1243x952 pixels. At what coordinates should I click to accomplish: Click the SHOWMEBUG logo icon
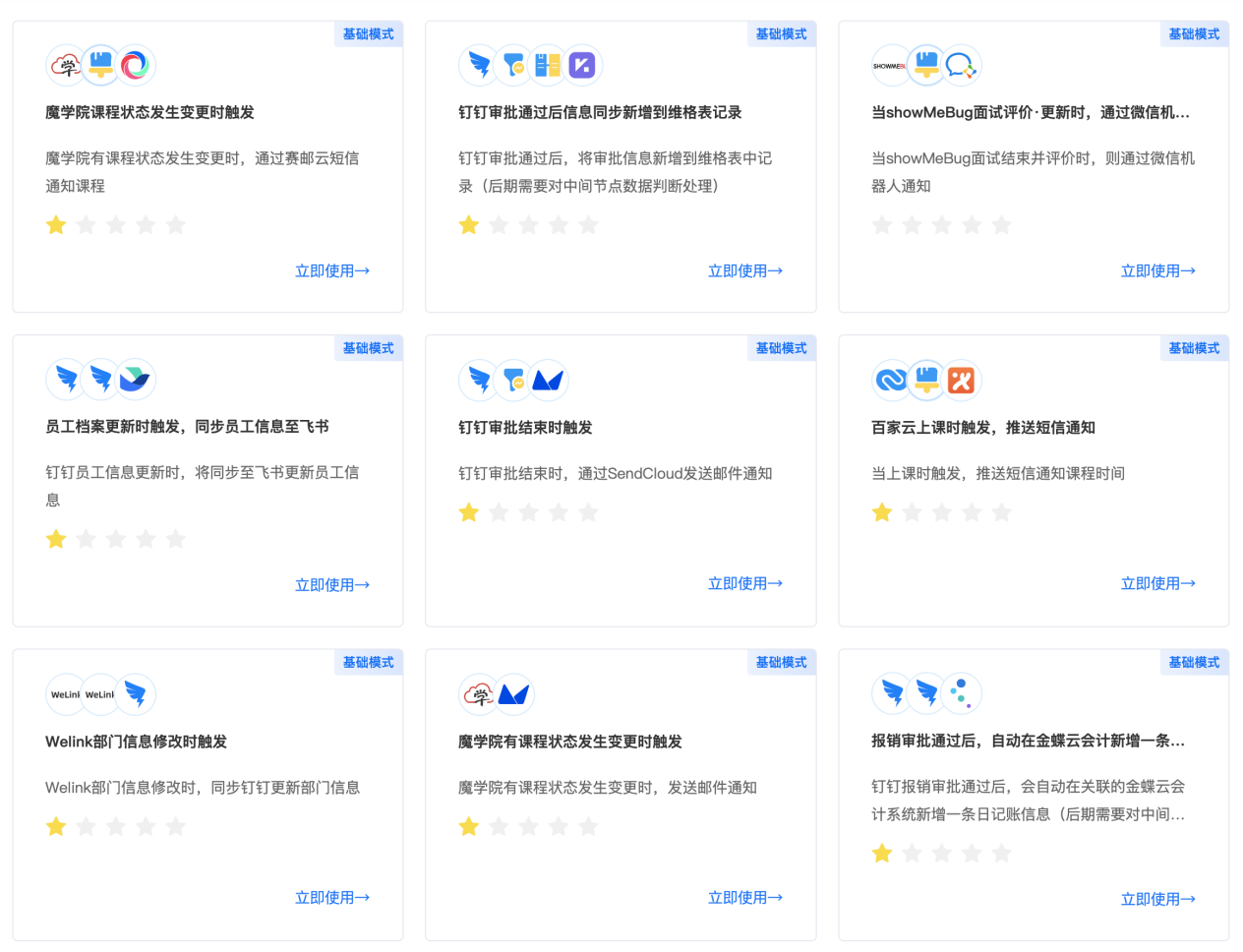click(891, 66)
